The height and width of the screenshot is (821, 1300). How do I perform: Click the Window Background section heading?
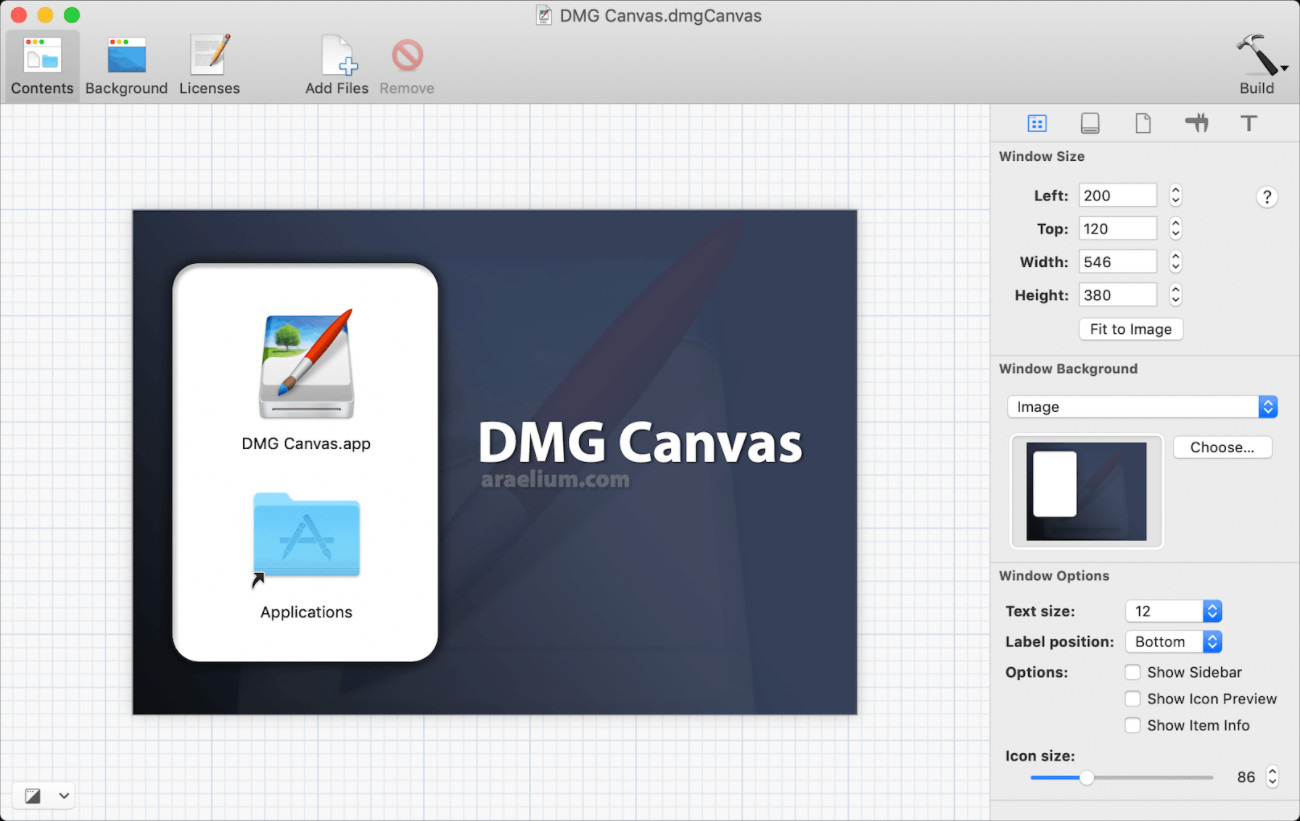click(x=1068, y=369)
